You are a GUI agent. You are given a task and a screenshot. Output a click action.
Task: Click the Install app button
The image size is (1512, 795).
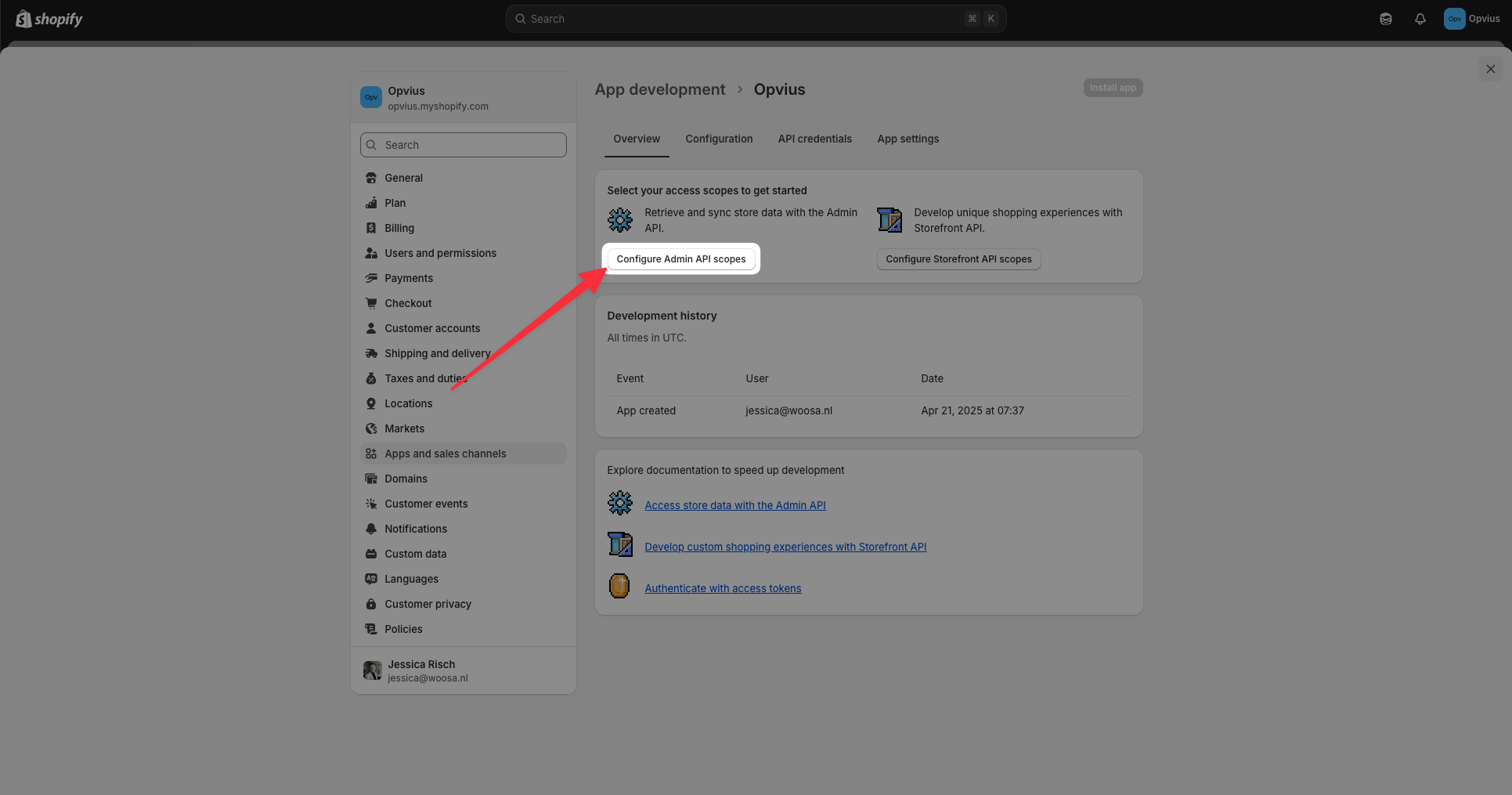tap(1113, 88)
